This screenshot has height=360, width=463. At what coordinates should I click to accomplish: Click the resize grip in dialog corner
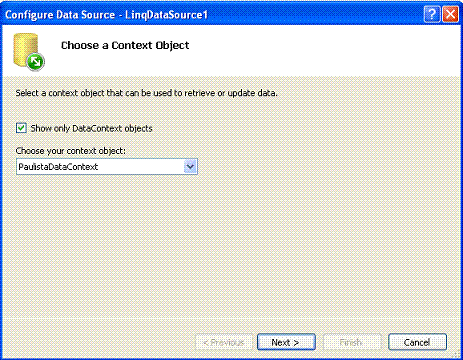[457, 354]
